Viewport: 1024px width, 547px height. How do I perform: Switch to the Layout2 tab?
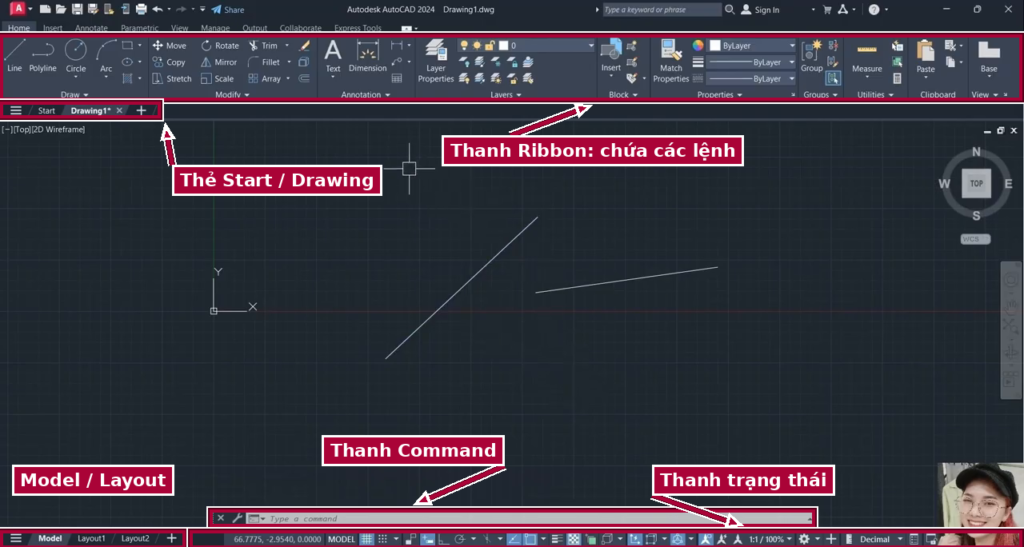[135, 539]
